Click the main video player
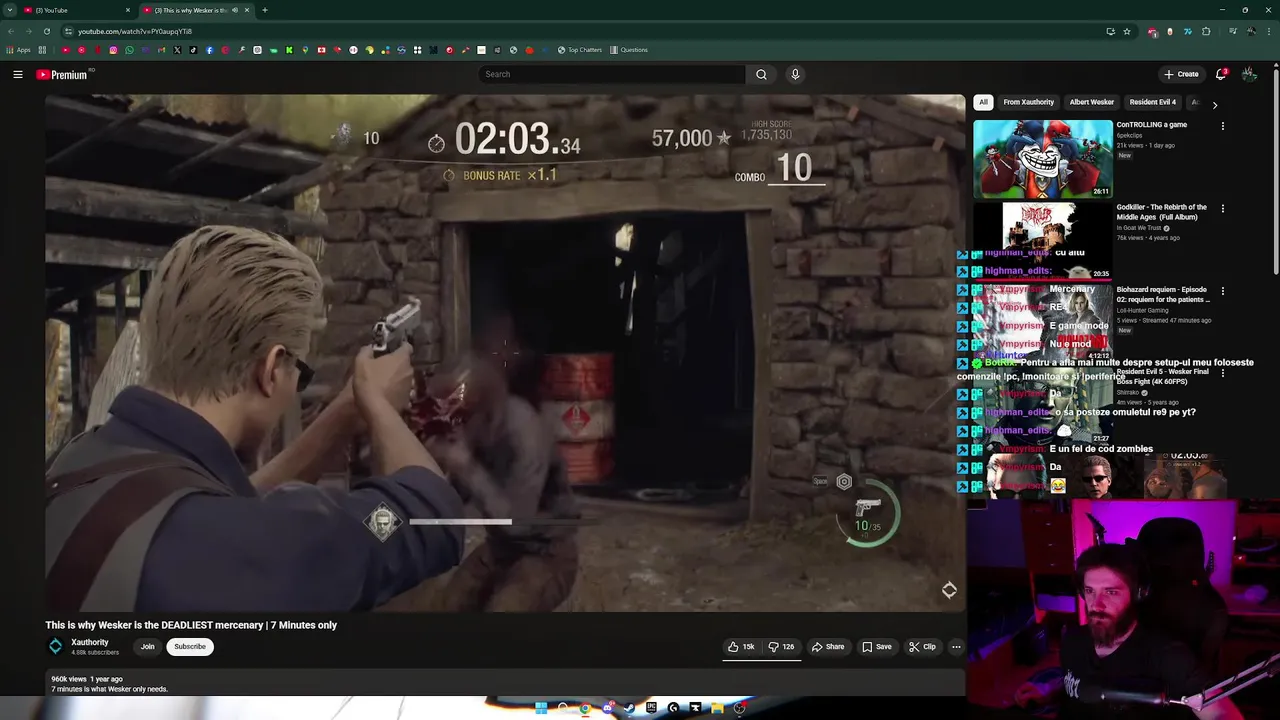 click(505, 353)
